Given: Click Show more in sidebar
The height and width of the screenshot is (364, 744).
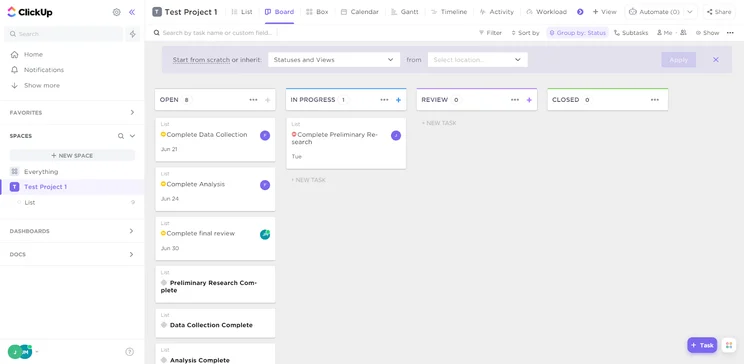Looking at the screenshot, I should point(42,85).
